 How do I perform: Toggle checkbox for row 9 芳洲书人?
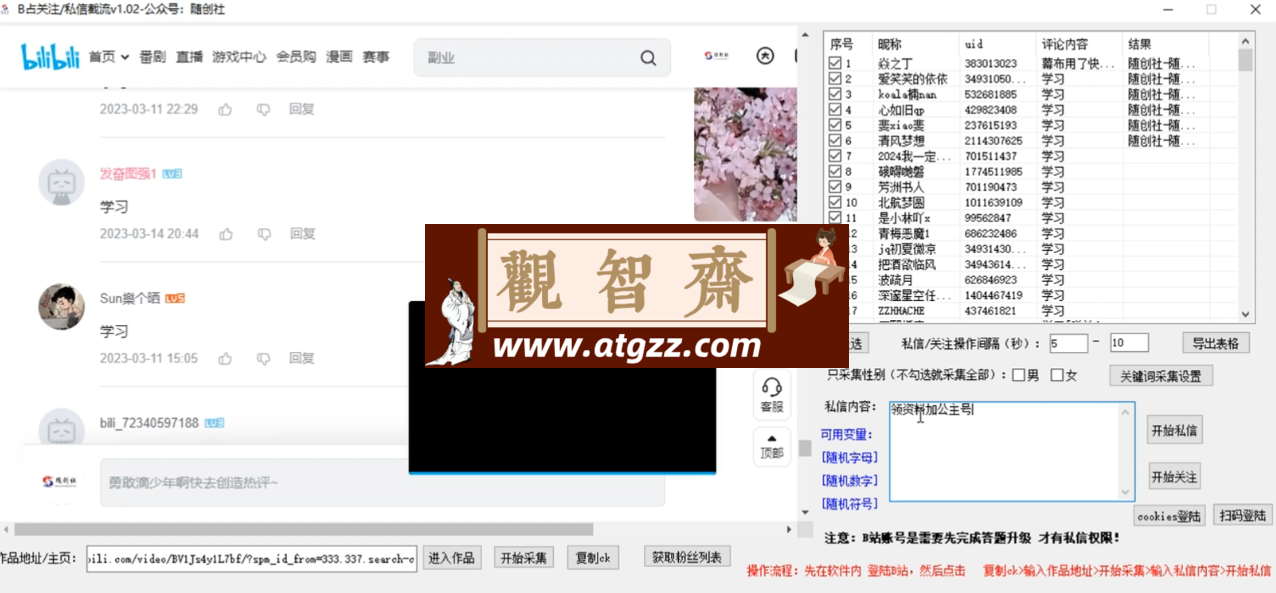835,187
